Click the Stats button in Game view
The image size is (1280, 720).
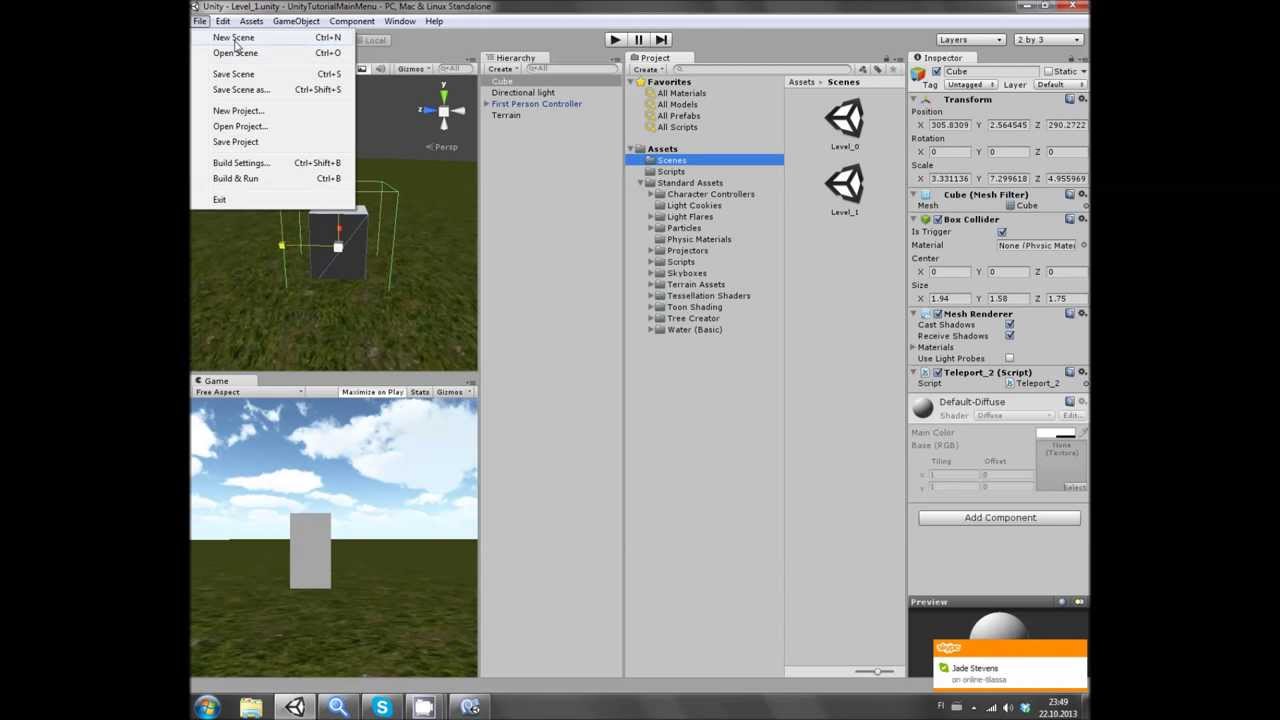pos(420,392)
